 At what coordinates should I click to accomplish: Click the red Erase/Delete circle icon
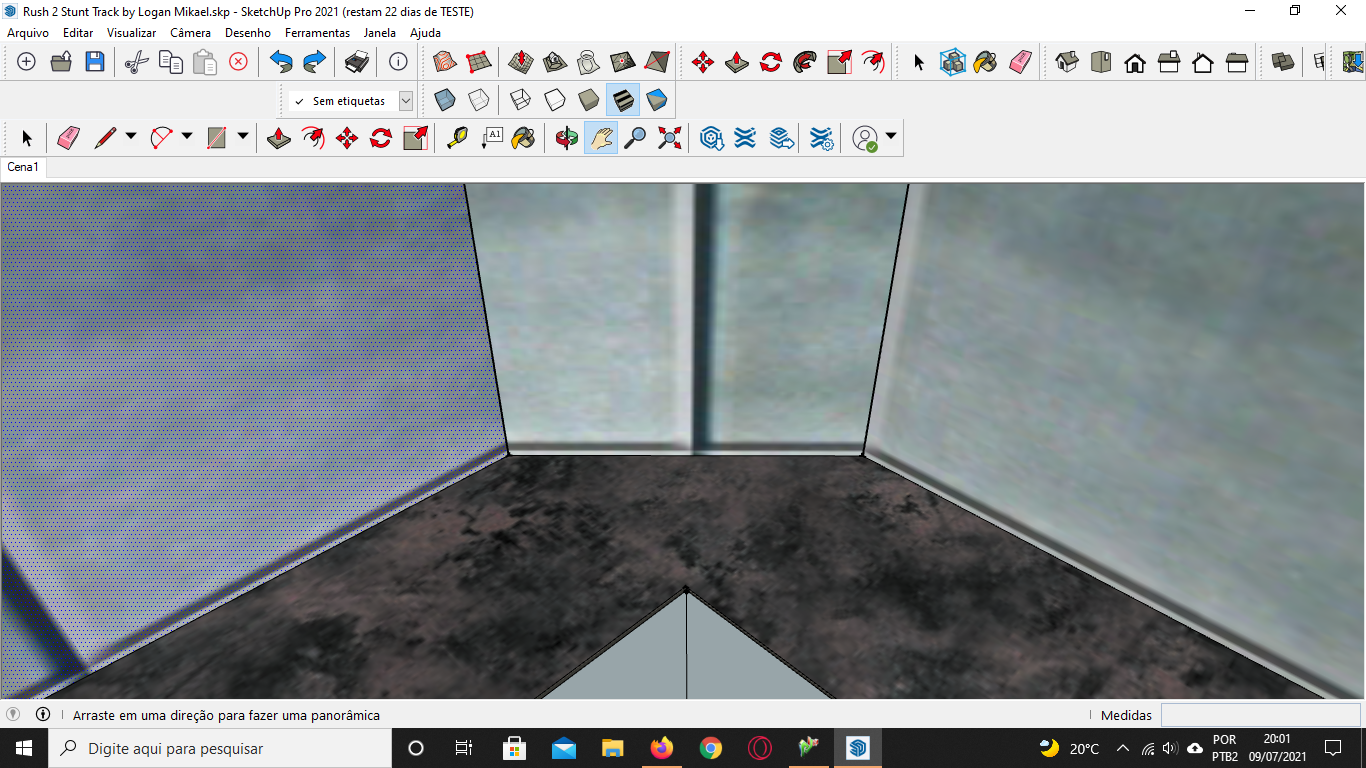click(x=239, y=62)
